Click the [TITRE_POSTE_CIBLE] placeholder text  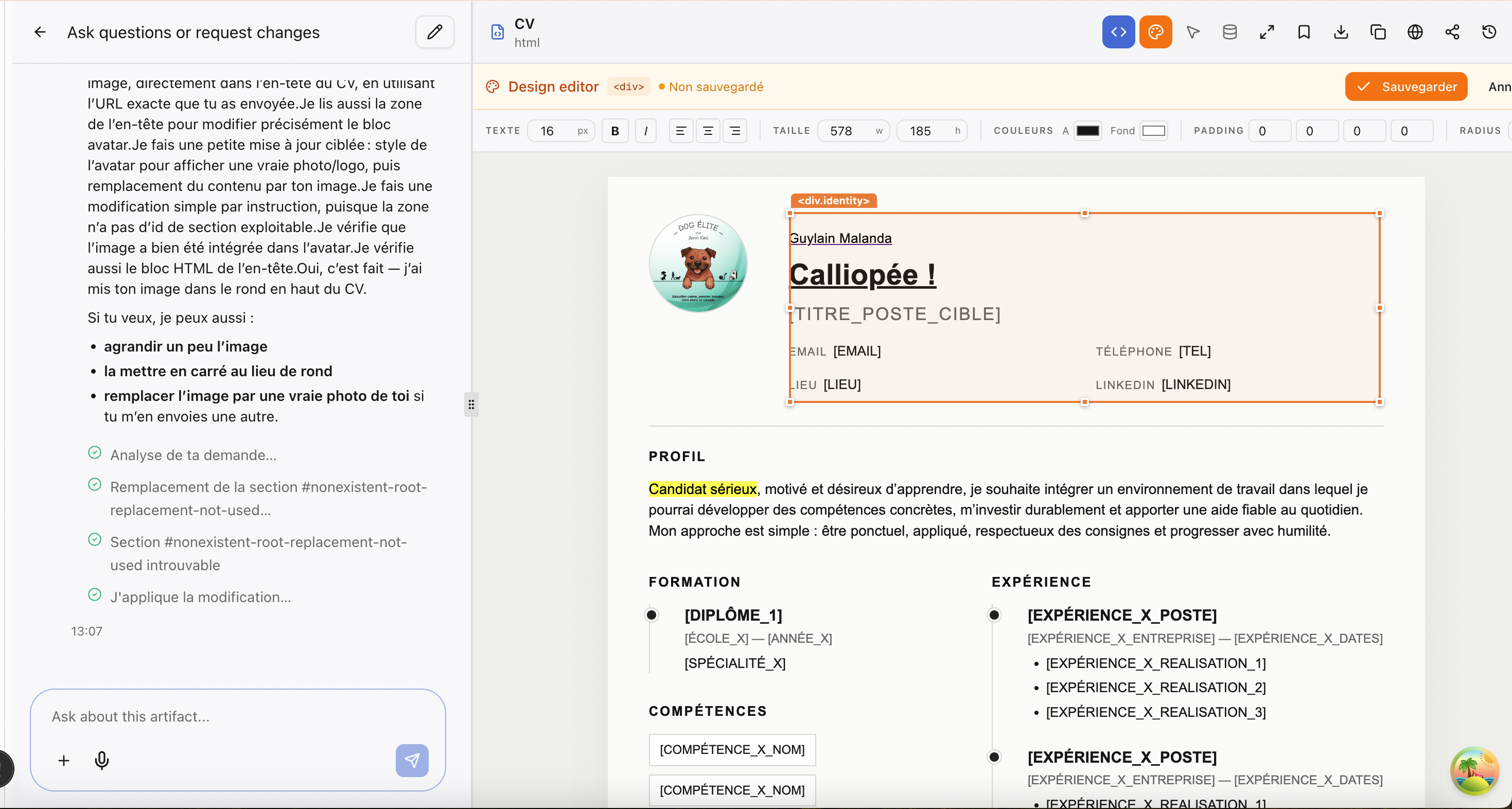894,314
